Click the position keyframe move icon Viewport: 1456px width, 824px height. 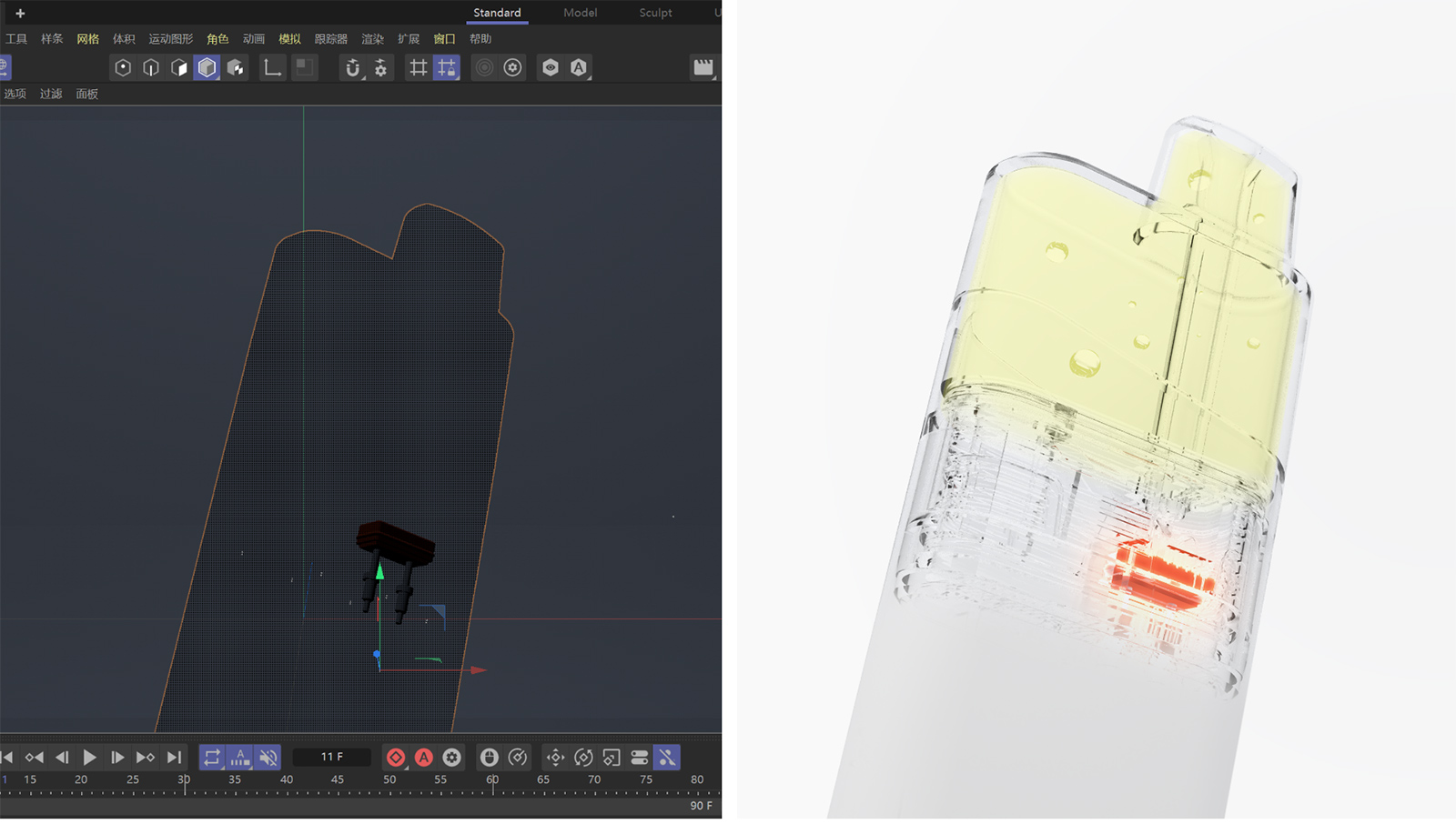click(x=555, y=758)
